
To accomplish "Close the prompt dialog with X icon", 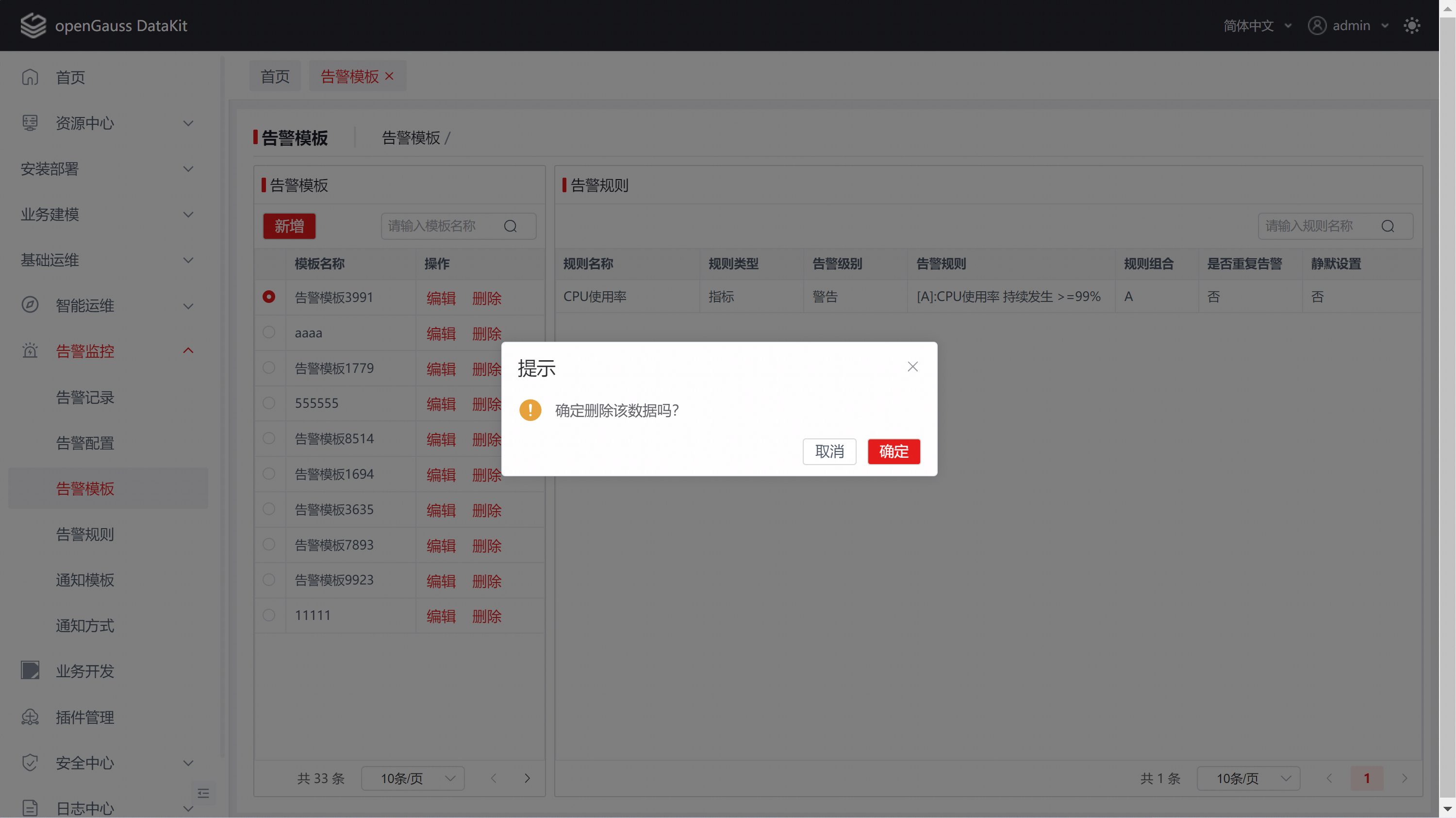I will [912, 367].
